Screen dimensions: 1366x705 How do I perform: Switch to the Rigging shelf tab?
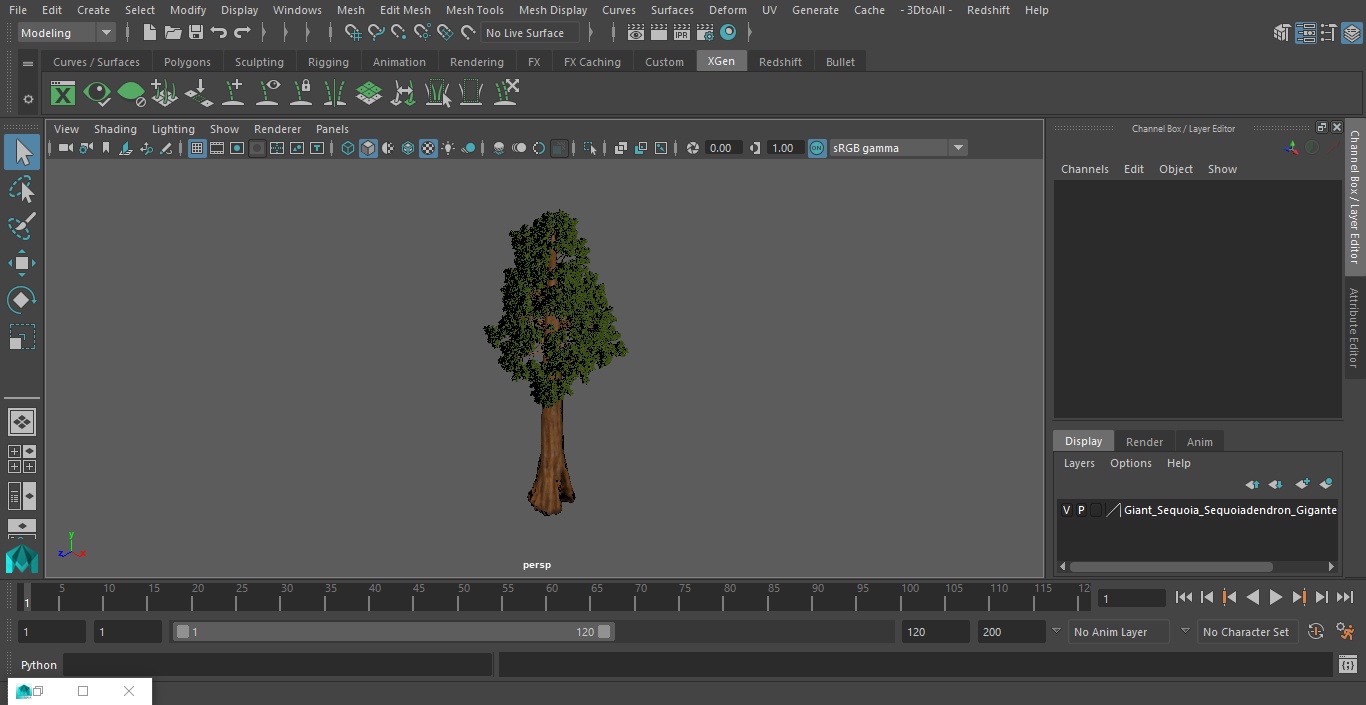tap(328, 62)
